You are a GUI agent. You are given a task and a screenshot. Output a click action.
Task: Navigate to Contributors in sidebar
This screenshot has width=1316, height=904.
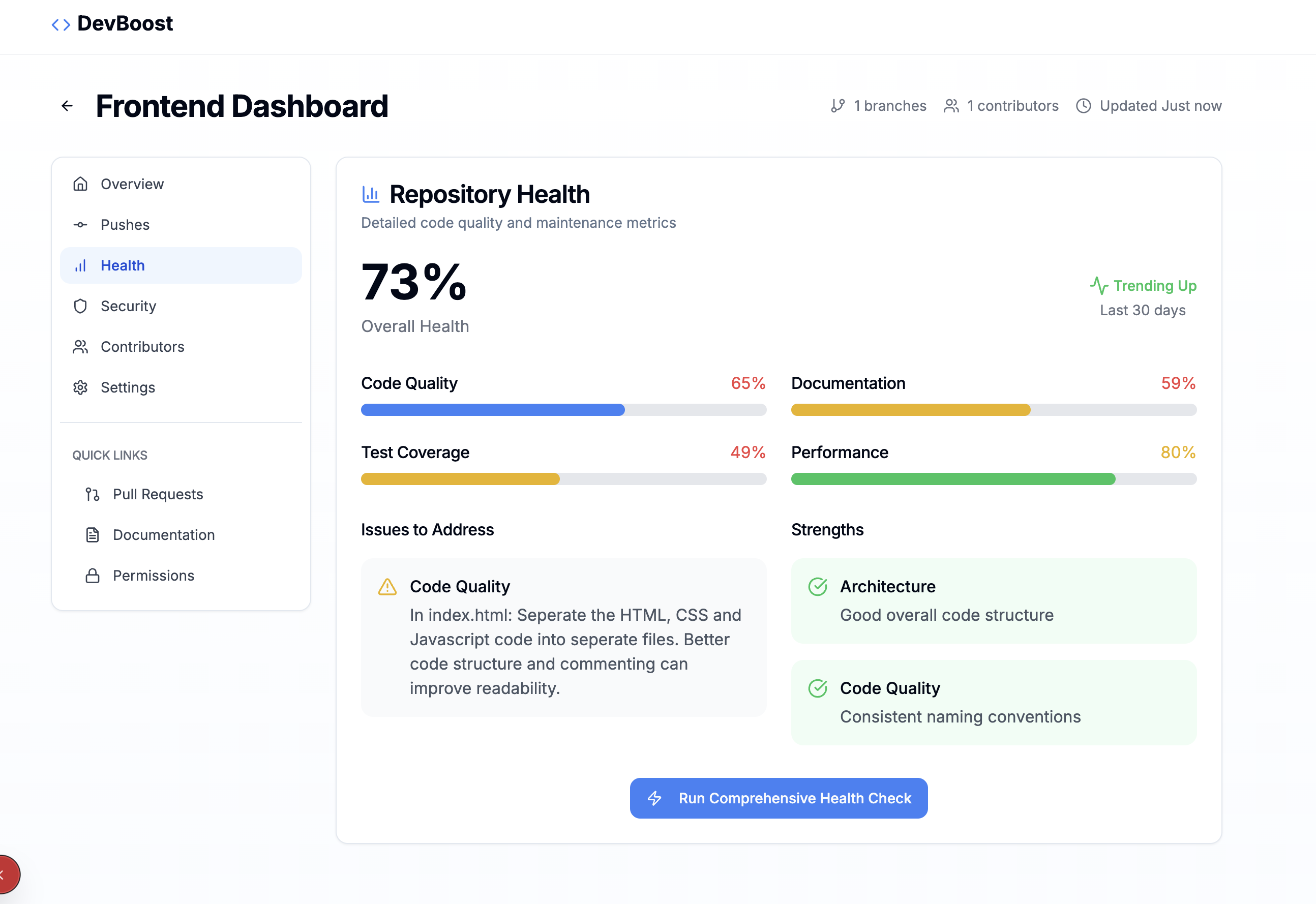click(142, 347)
